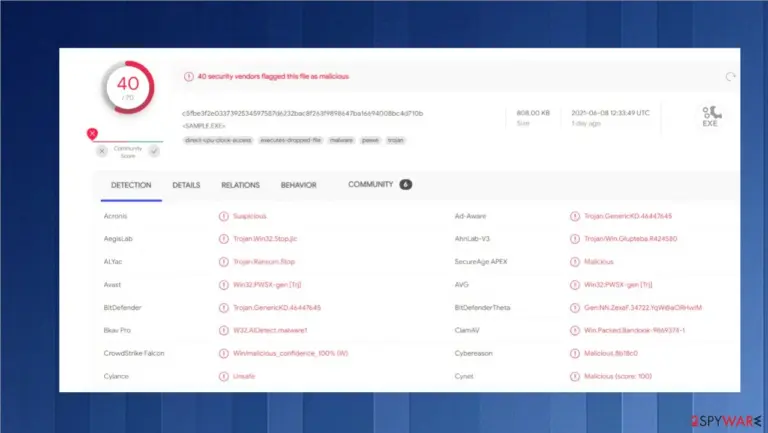Click warning icon on the ClamAV detection
768x433 pixels.
pyautogui.click(x=575, y=330)
